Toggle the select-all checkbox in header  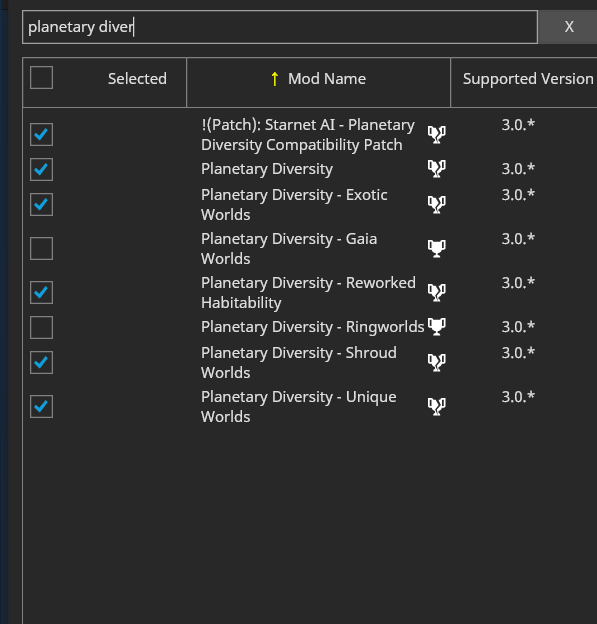tap(41, 77)
